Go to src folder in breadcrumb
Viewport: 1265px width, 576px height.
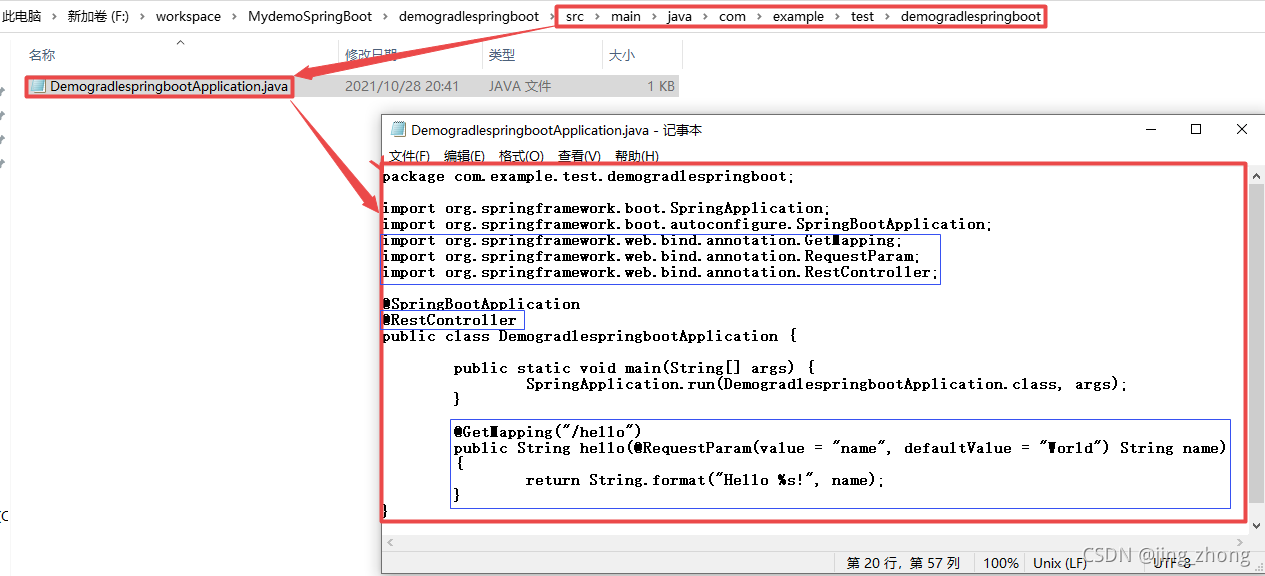[574, 16]
